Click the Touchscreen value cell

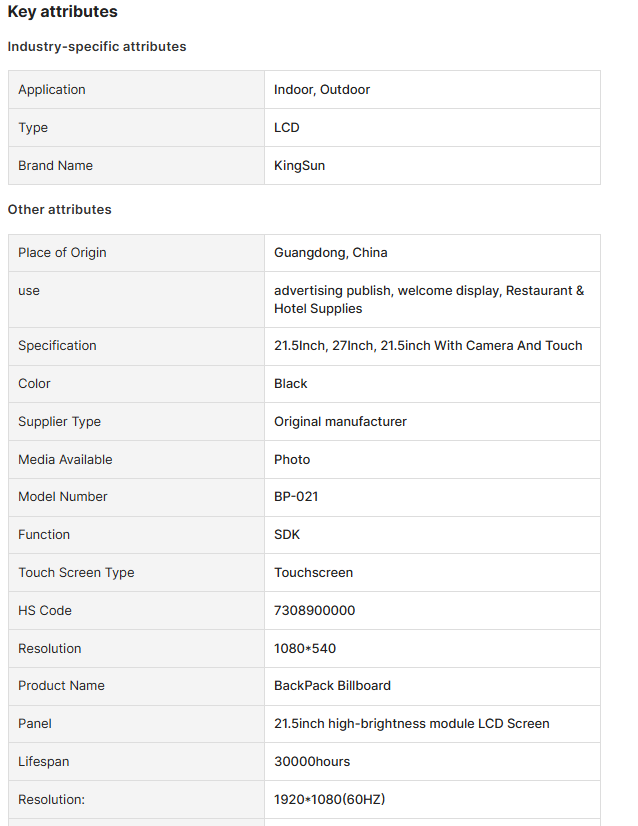[x=432, y=572]
